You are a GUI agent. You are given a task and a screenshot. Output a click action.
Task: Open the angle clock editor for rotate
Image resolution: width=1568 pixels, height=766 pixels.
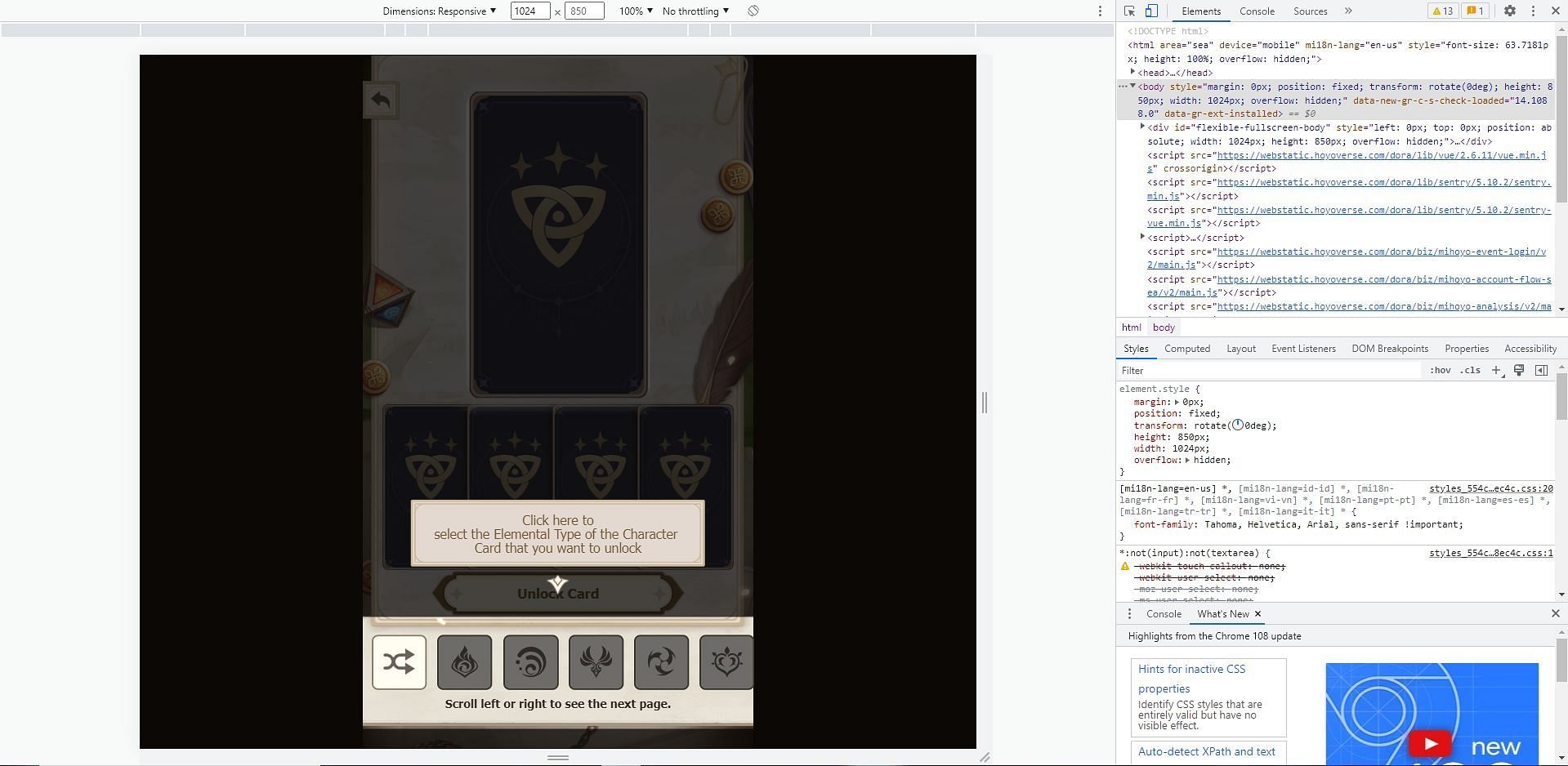tap(1238, 425)
